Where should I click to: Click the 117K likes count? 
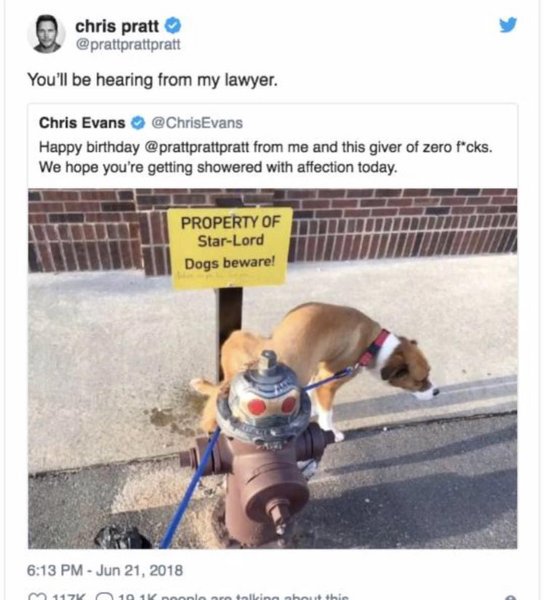[x=69, y=597]
